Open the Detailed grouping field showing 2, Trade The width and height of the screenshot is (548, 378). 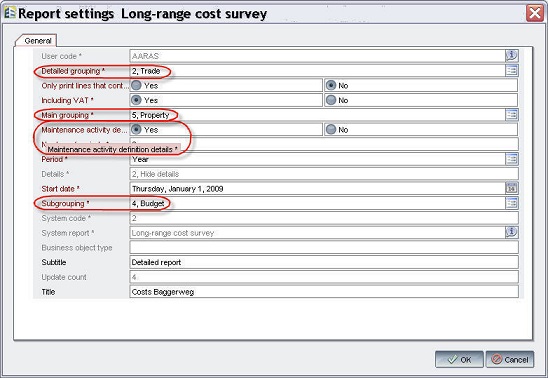[x=317, y=71]
